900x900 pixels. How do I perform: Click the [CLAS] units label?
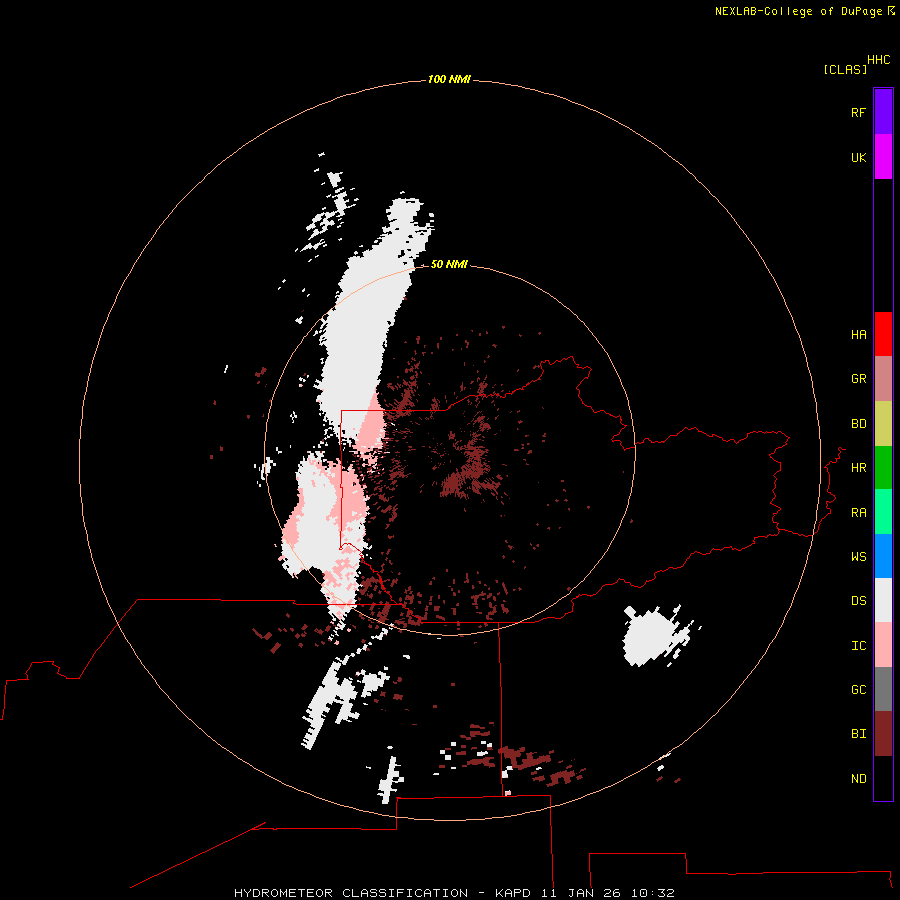(844, 69)
